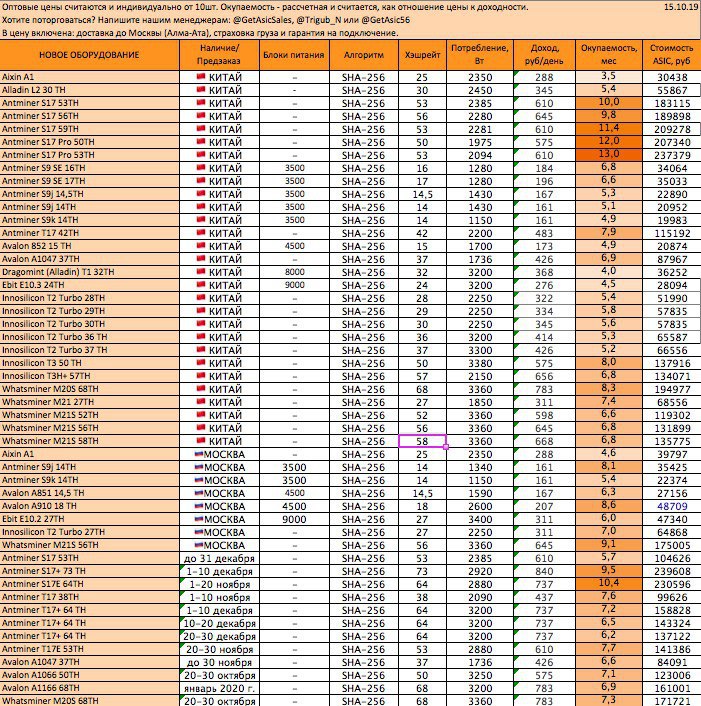Click payback cell '11,4' for Antminer S17 59TH
701x706 pixels.
[609, 129]
